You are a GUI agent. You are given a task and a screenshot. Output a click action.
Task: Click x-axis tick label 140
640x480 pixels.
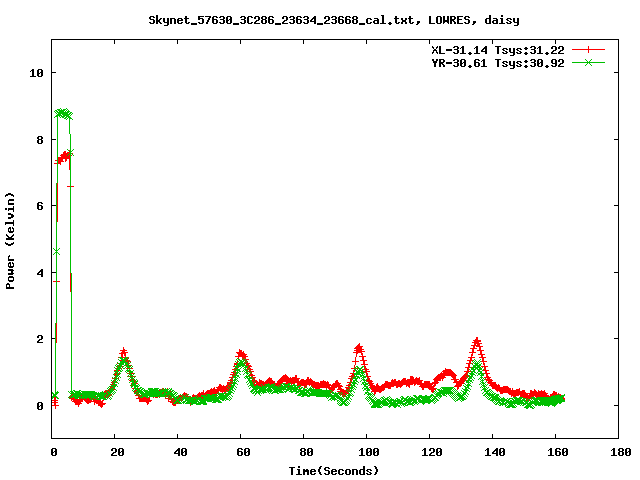click(495, 452)
